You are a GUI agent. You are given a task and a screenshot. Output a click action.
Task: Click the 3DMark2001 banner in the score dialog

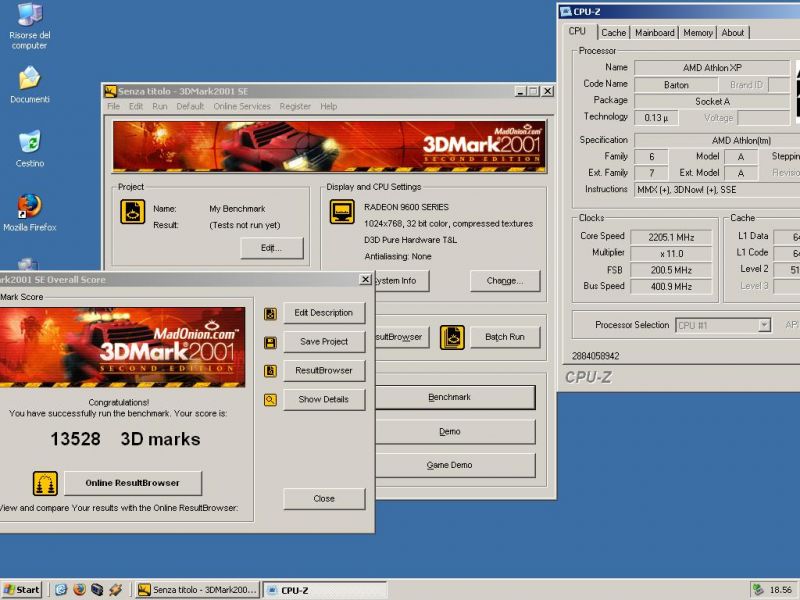click(122, 347)
